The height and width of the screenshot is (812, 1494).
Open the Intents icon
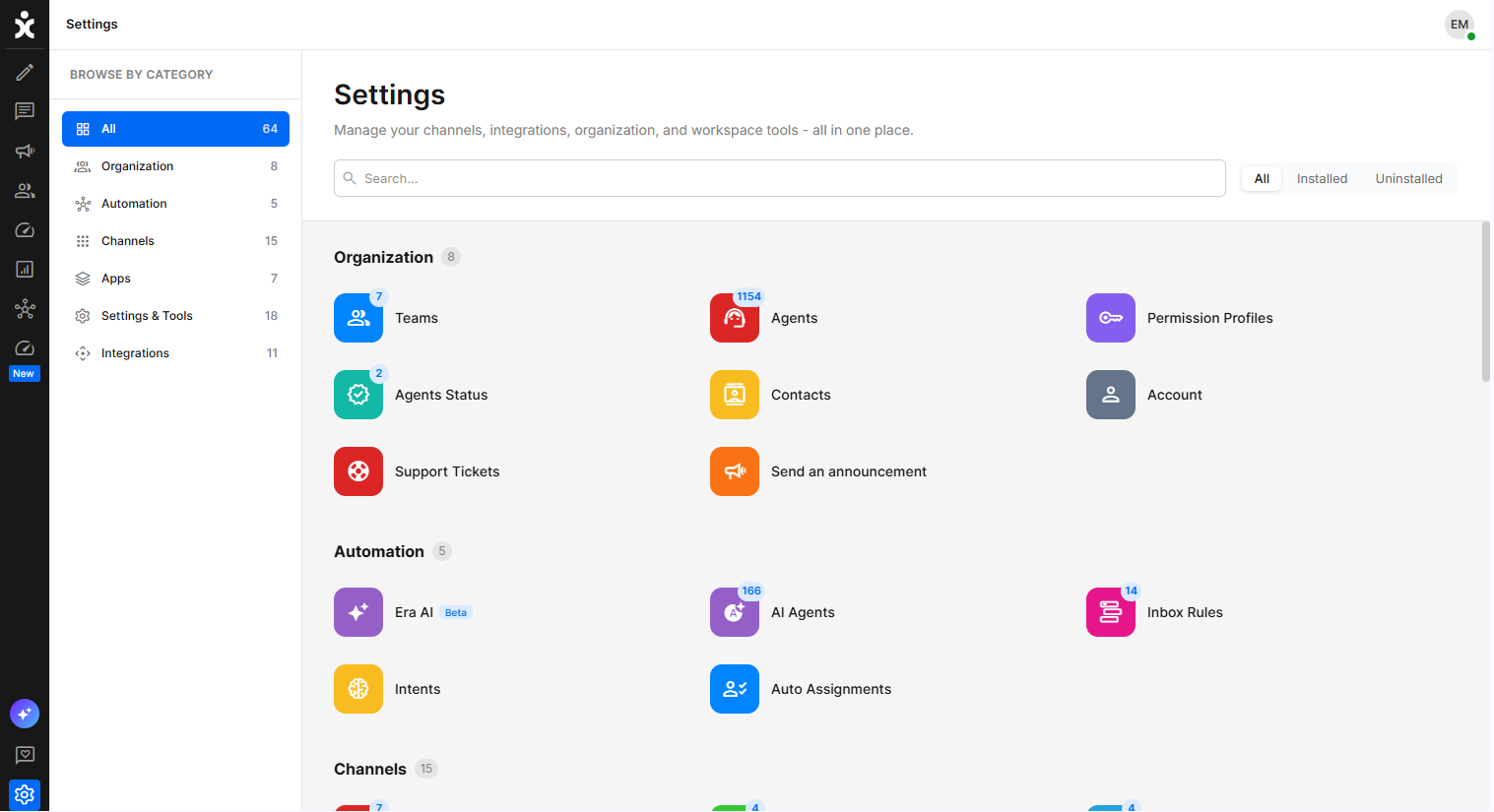(x=358, y=689)
